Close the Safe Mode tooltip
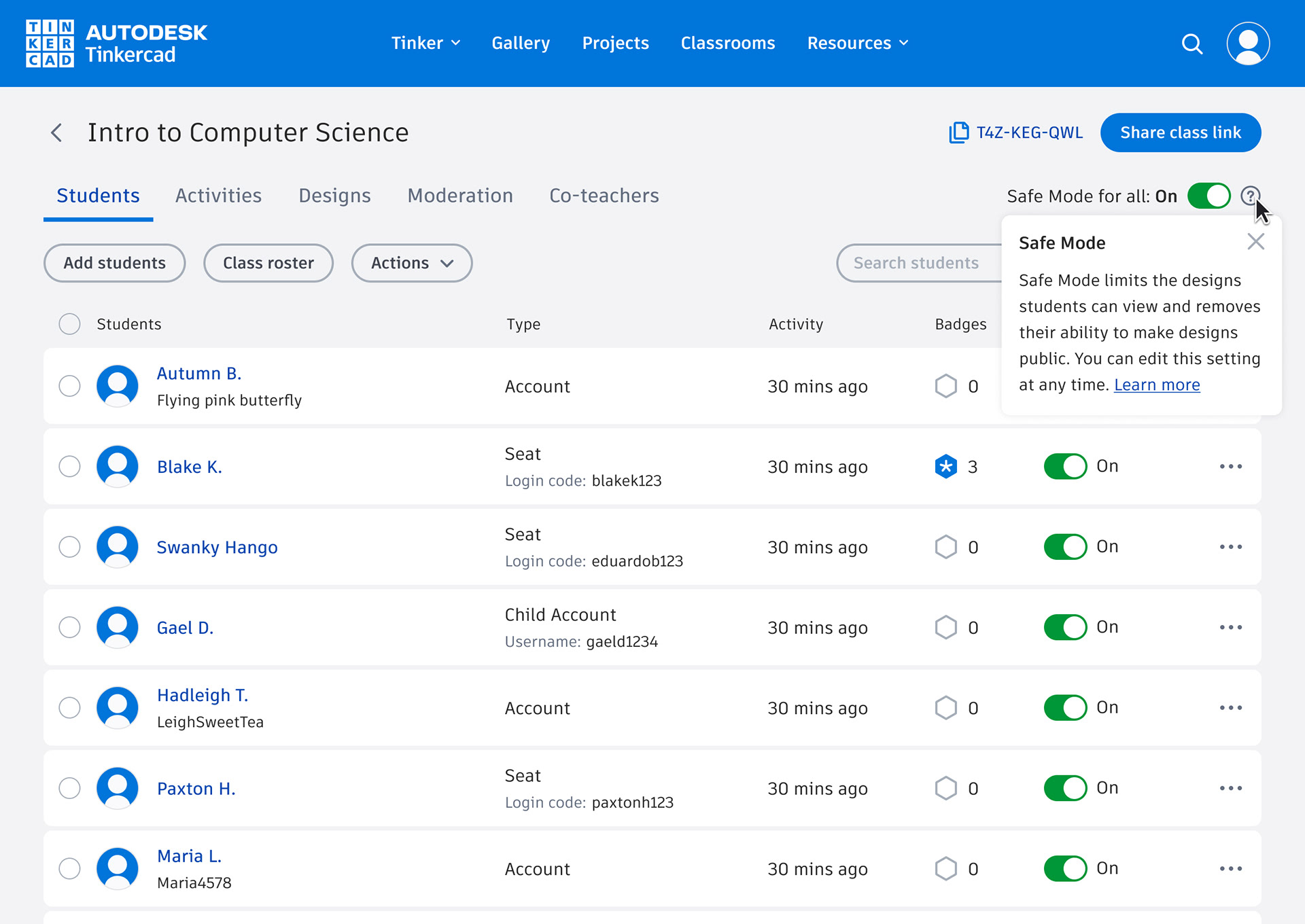Screen dimensions: 1305x924 click(x=1255, y=242)
